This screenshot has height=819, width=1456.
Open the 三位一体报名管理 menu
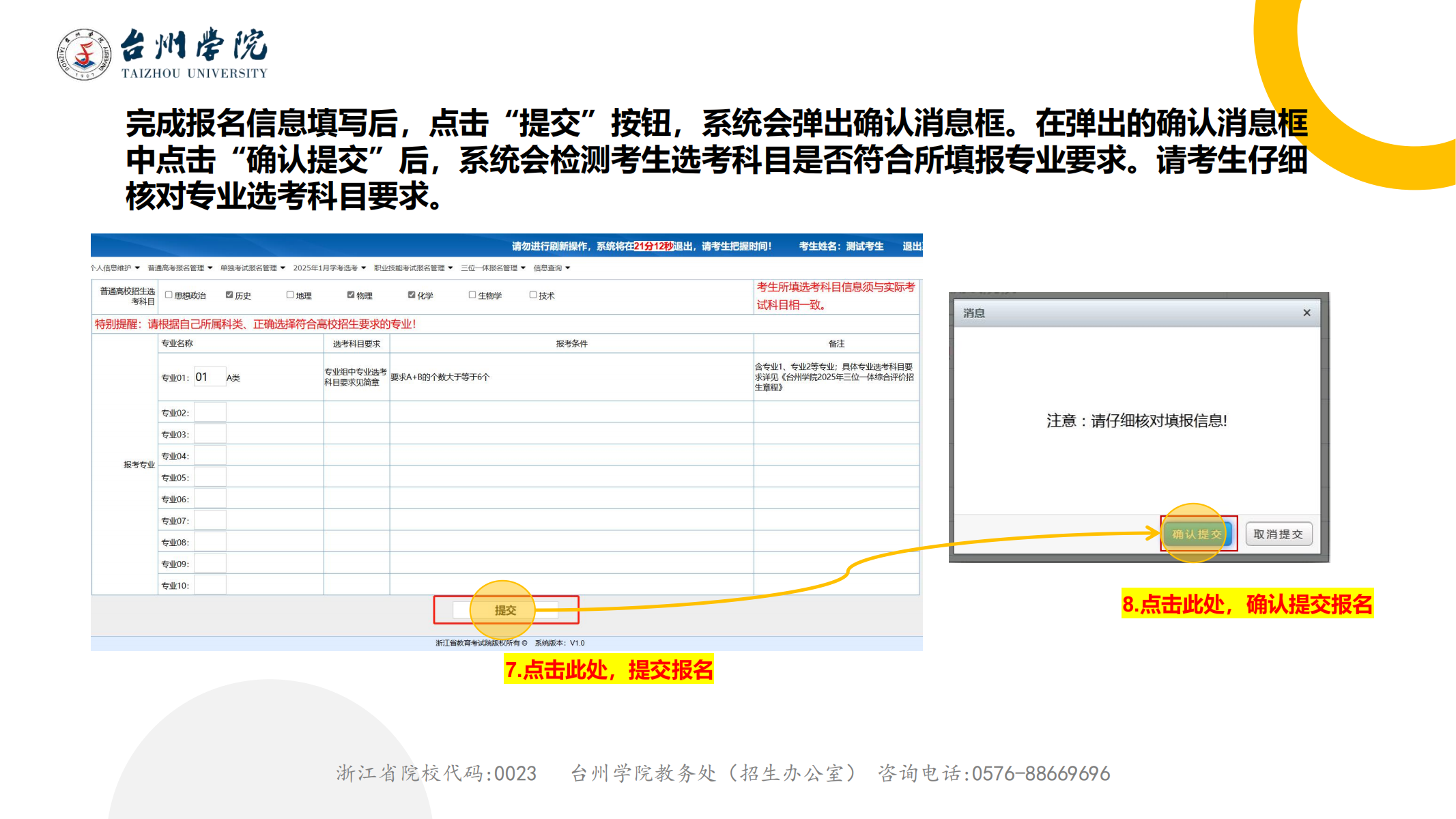pos(494,268)
